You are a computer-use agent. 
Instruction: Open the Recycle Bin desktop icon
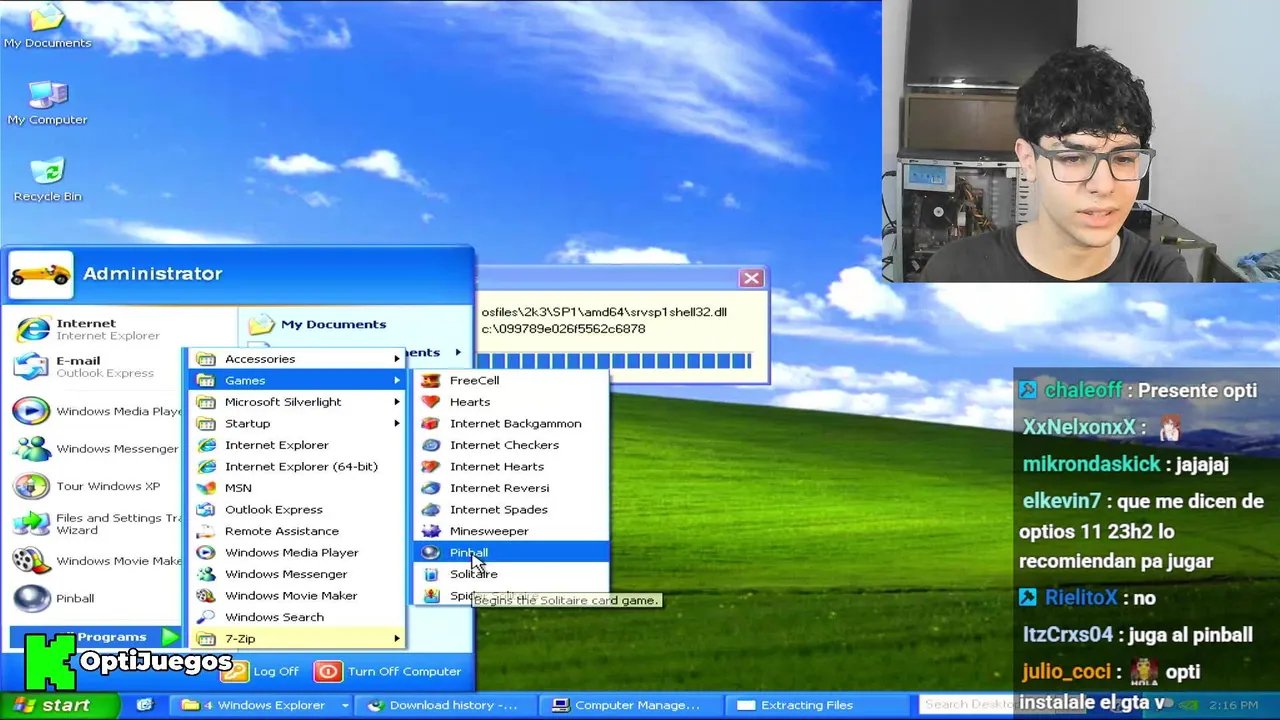click(47, 180)
